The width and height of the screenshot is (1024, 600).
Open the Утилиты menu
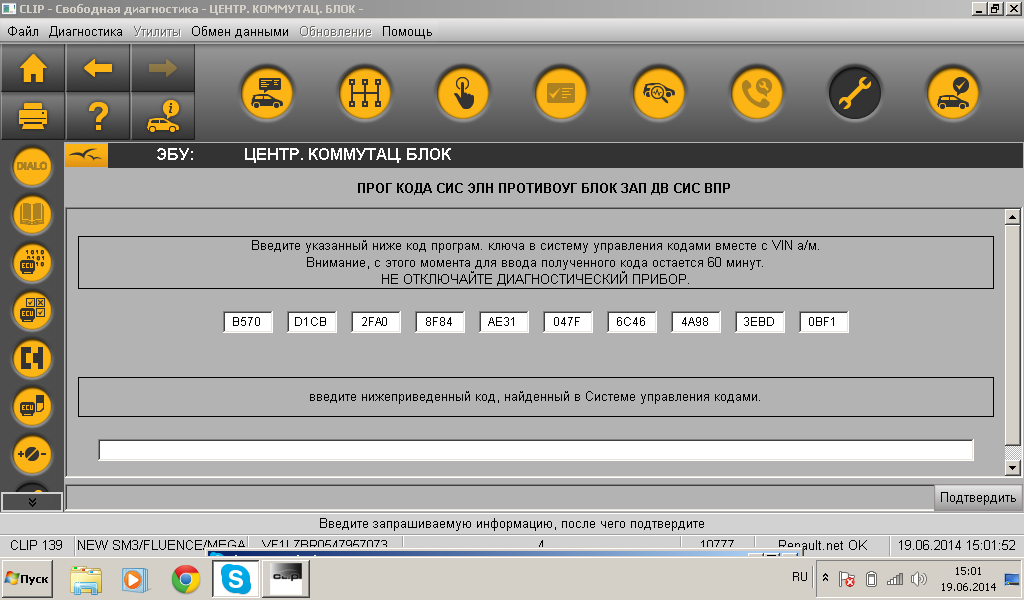click(157, 31)
